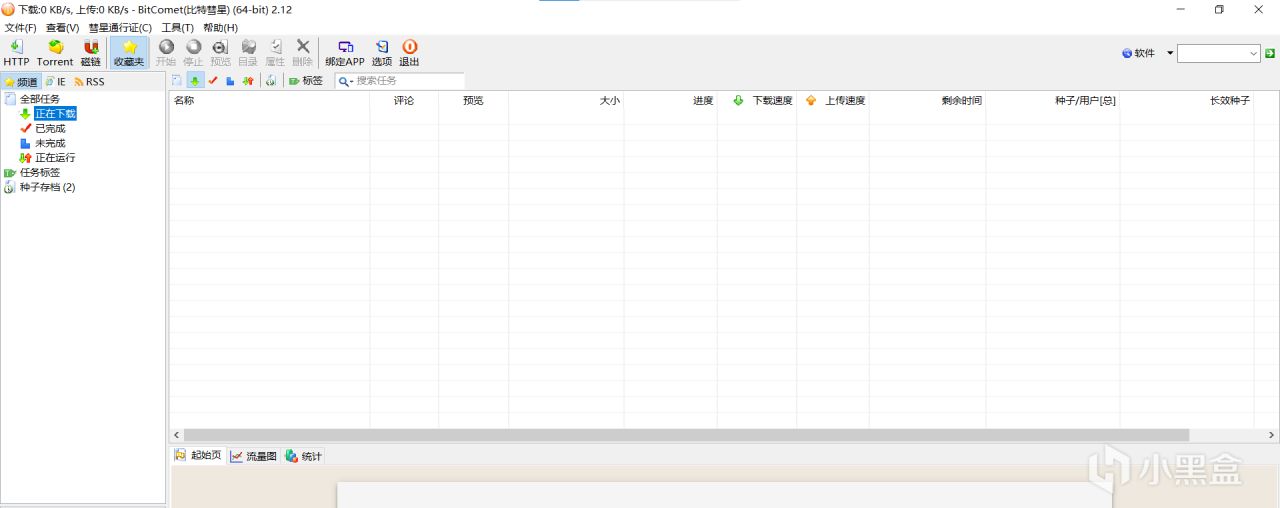
Task: Click the red checkmark completed filter icon
Action: (x=213, y=80)
